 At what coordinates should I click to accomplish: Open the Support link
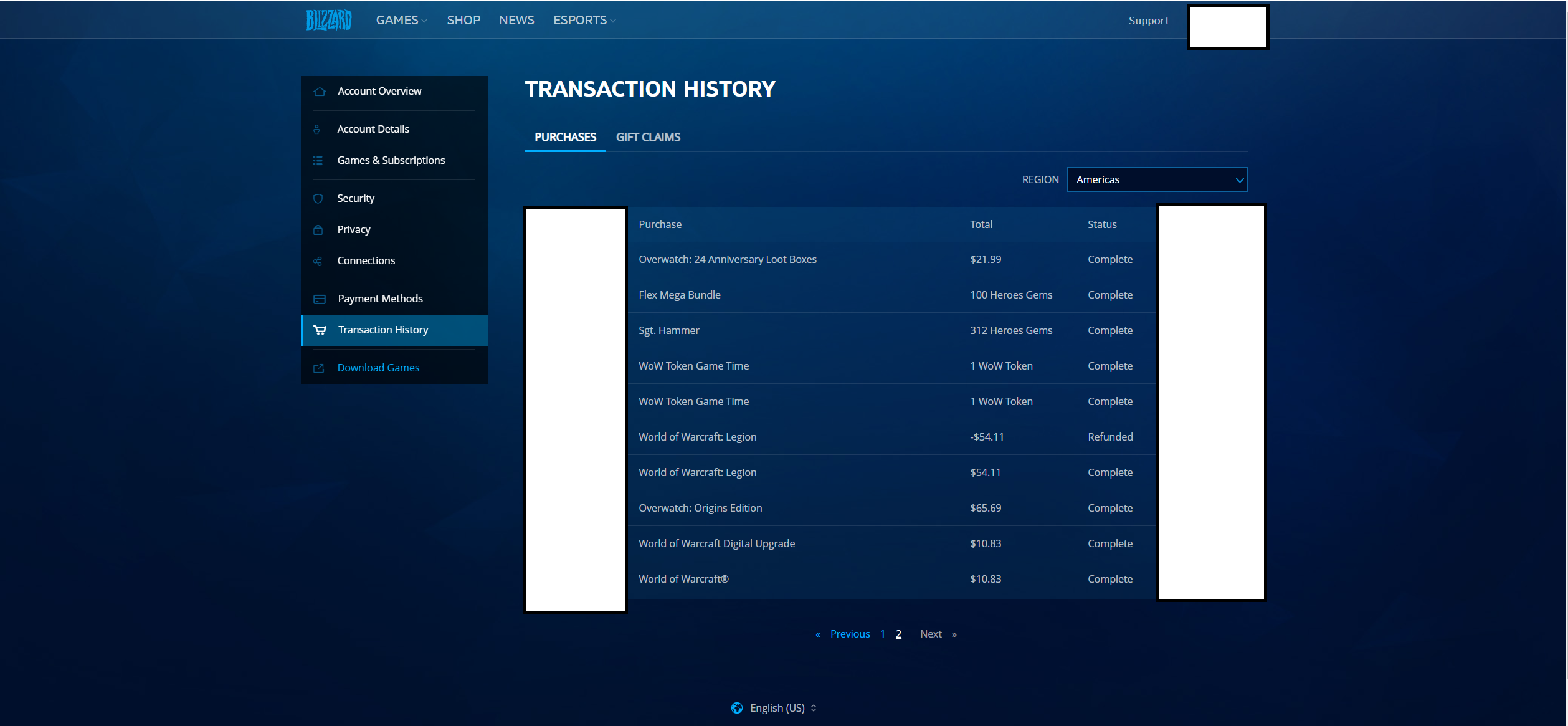1149,21
